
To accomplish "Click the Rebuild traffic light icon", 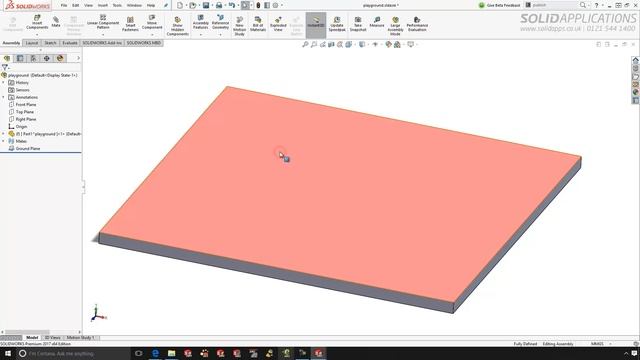I will tap(258, 5).
